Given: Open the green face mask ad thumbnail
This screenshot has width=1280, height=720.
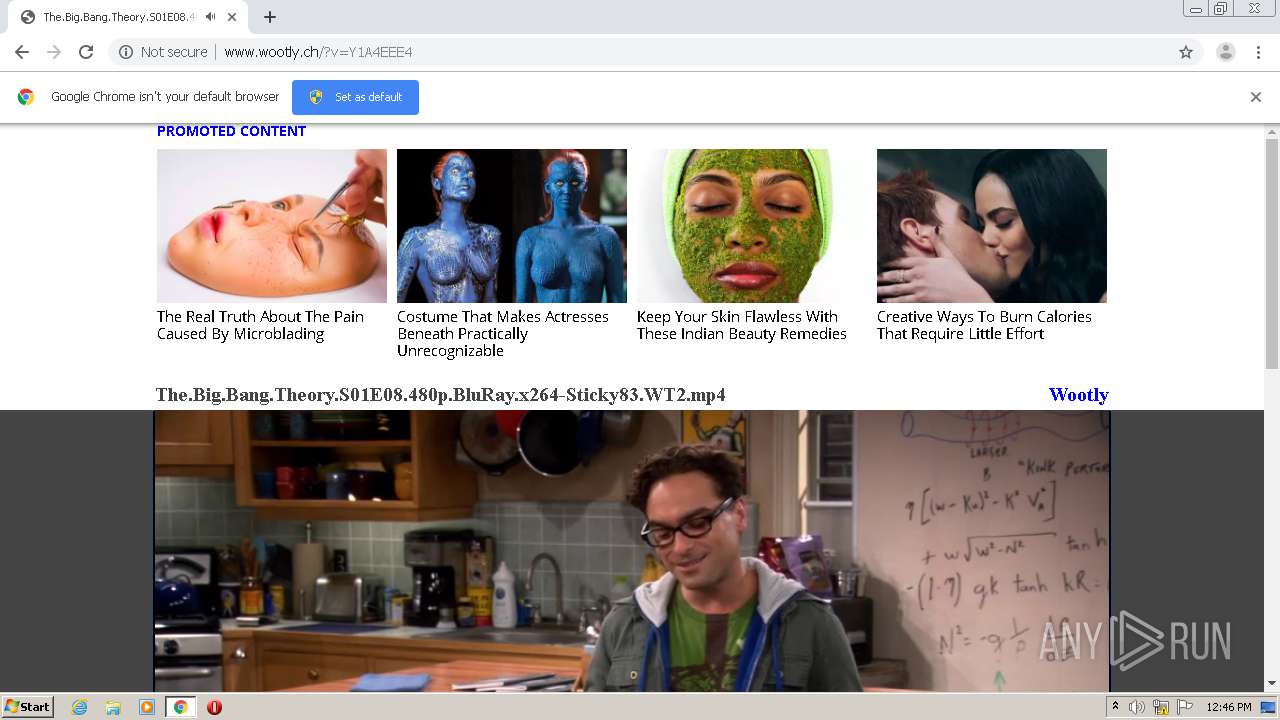Looking at the screenshot, I should pyautogui.click(x=752, y=226).
